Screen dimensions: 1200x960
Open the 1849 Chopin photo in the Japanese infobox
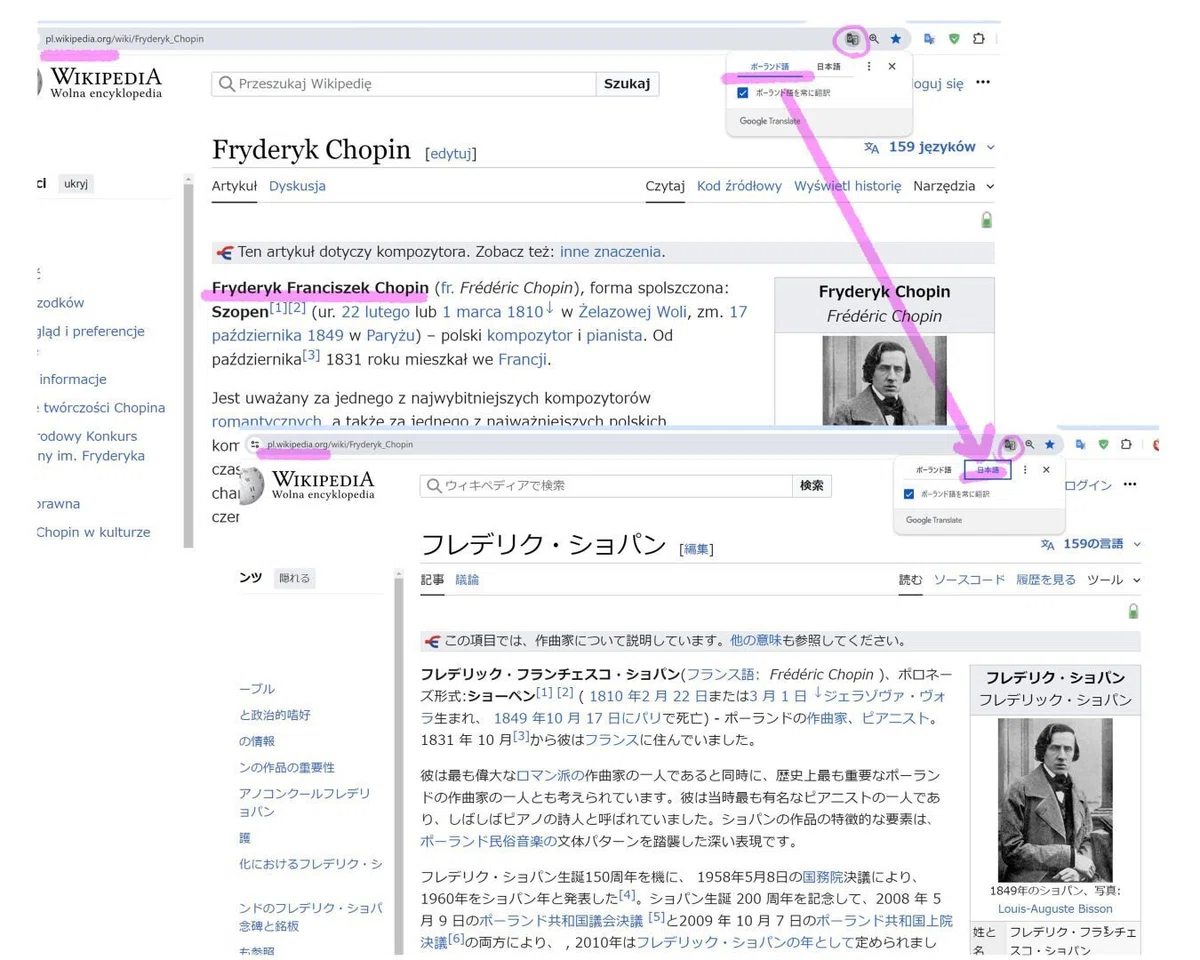tap(1055, 800)
